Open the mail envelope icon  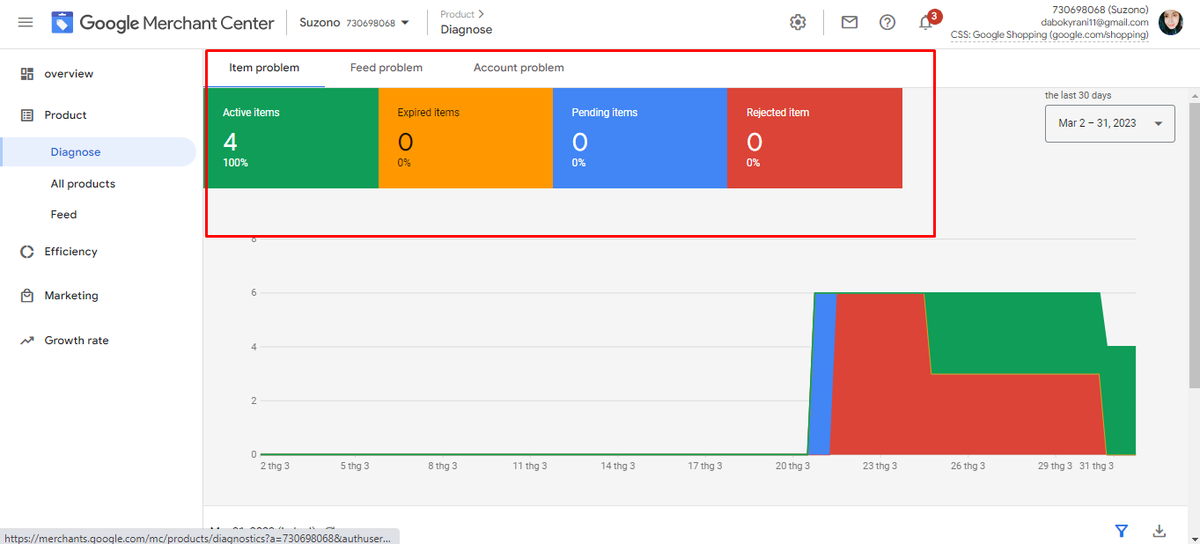(x=849, y=22)
